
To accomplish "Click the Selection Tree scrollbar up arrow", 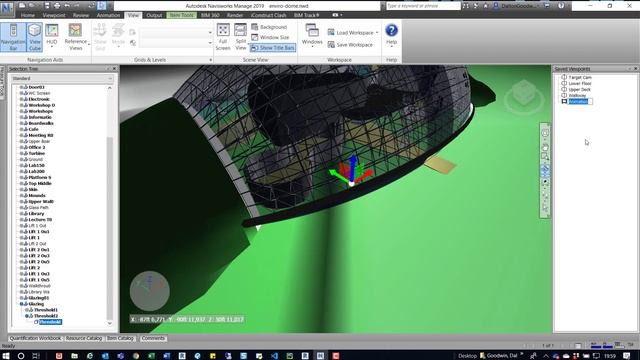I will (109, 88).
